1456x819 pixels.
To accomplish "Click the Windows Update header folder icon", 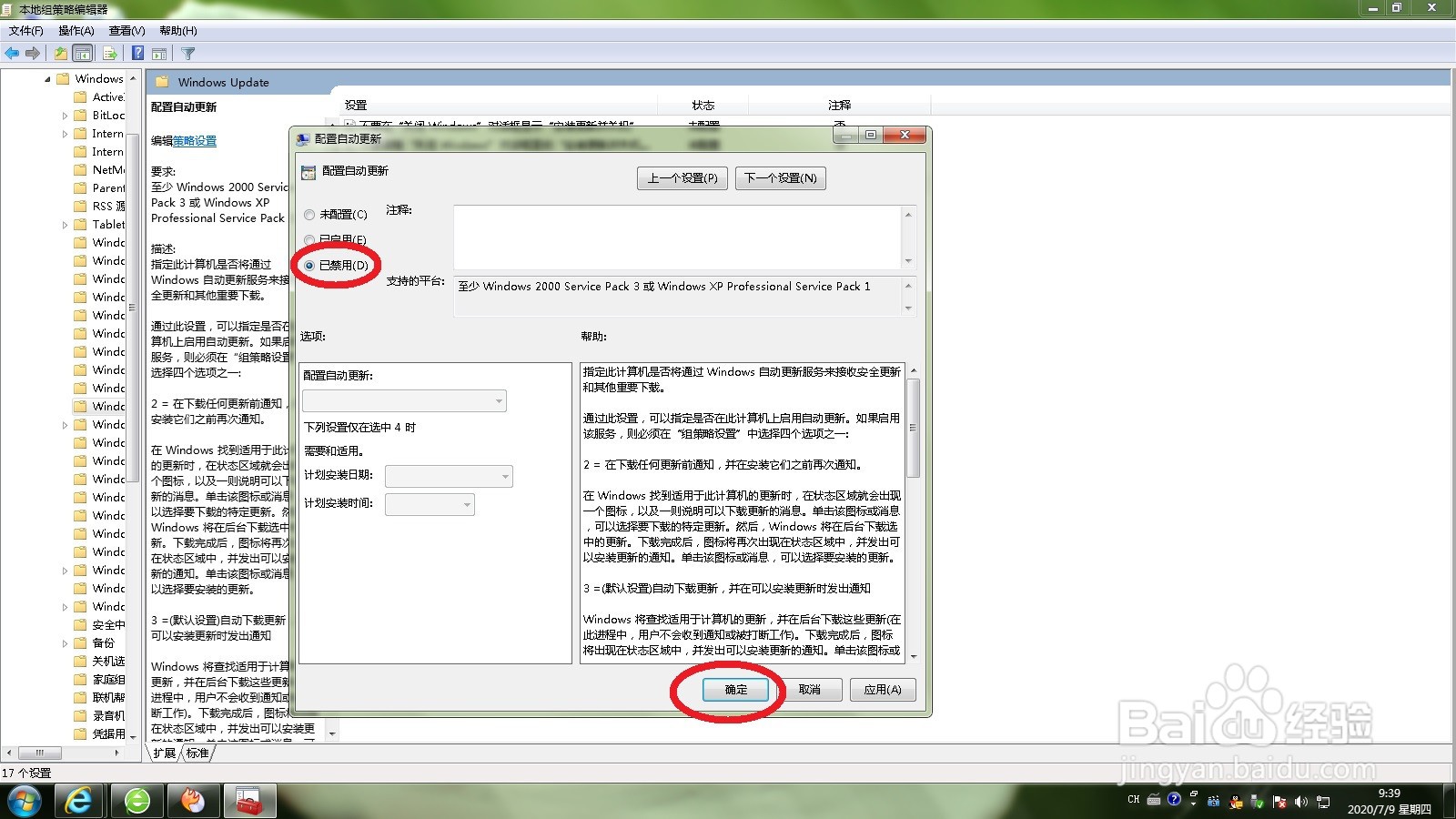I will click(162, 82).
